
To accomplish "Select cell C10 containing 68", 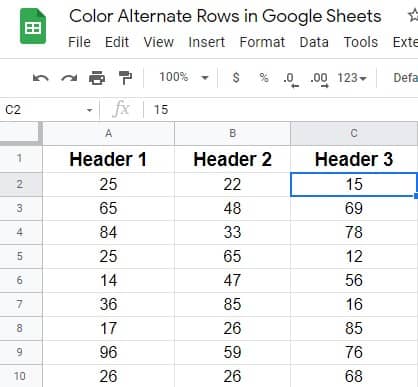I will point(354,376).
